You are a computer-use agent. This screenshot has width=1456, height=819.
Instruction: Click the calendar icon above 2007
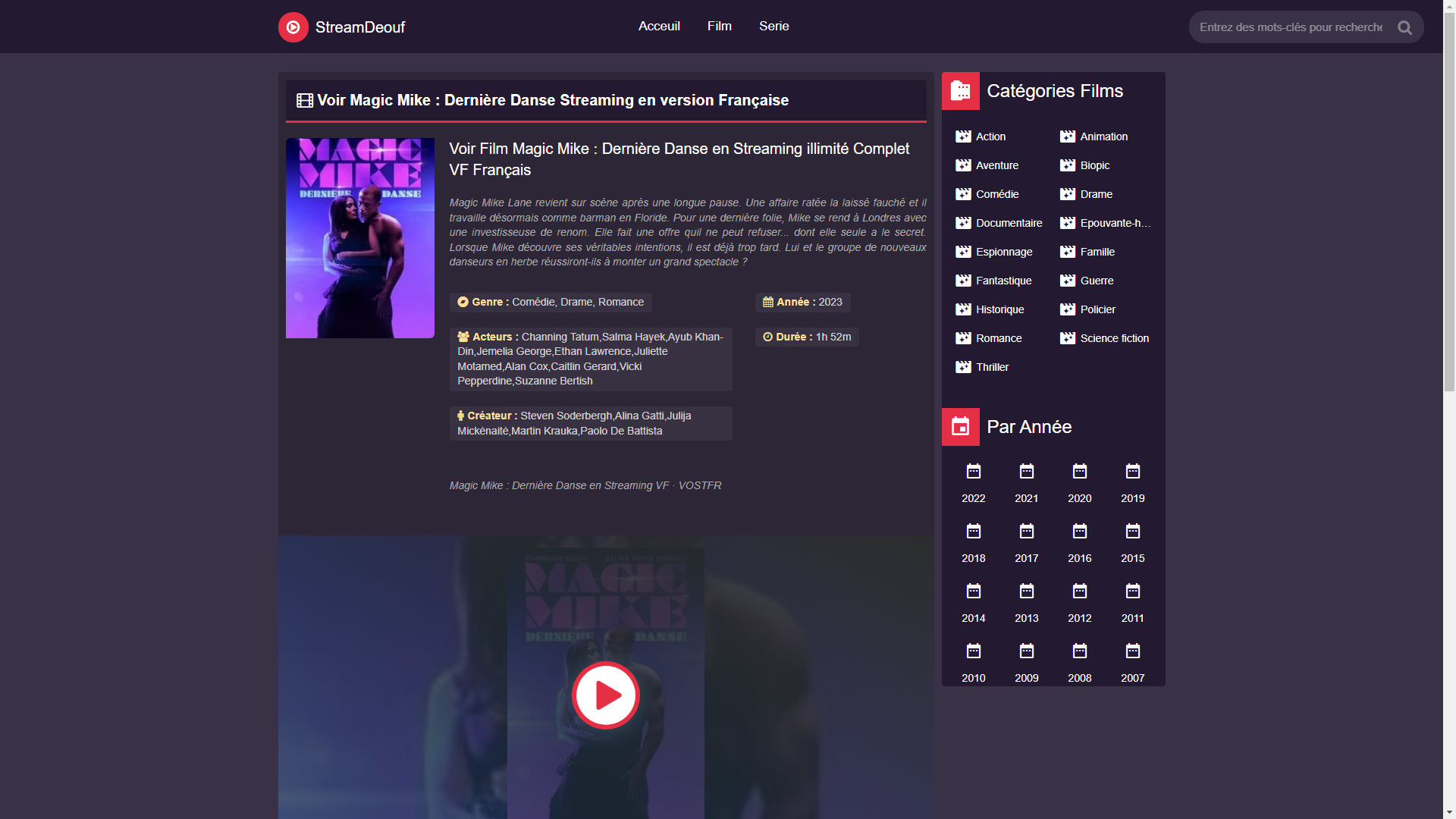coord(1133,651)
